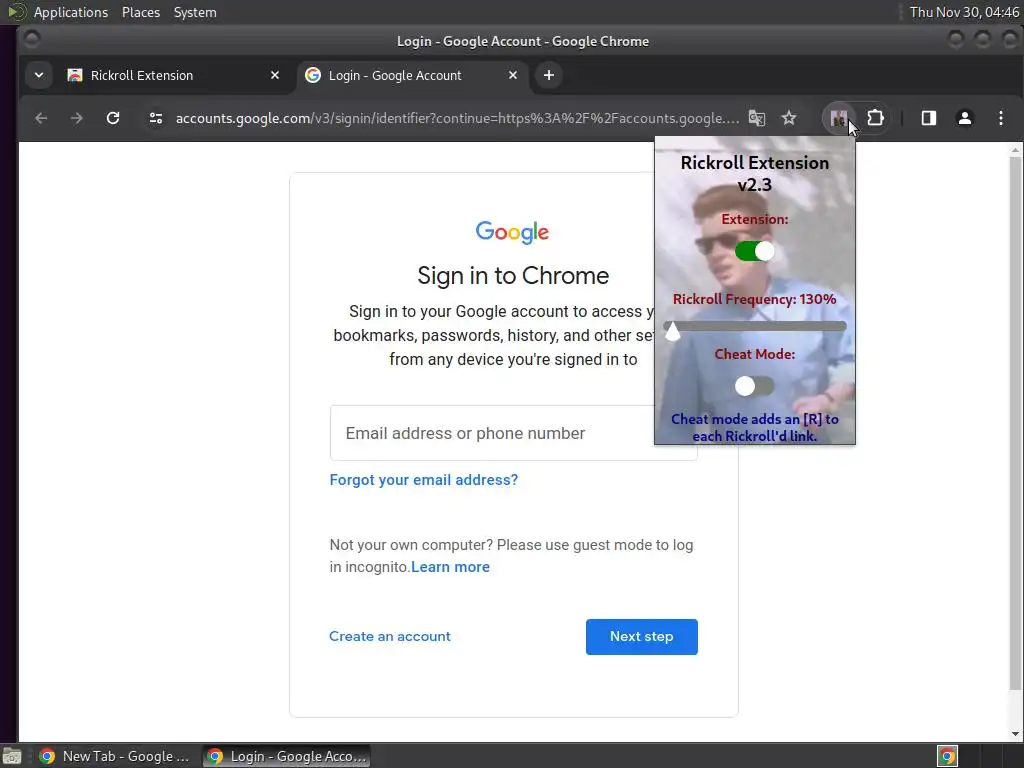Open the Chrome profile avatar
This screenshot has width=1024, height=768.
[965, 118]
